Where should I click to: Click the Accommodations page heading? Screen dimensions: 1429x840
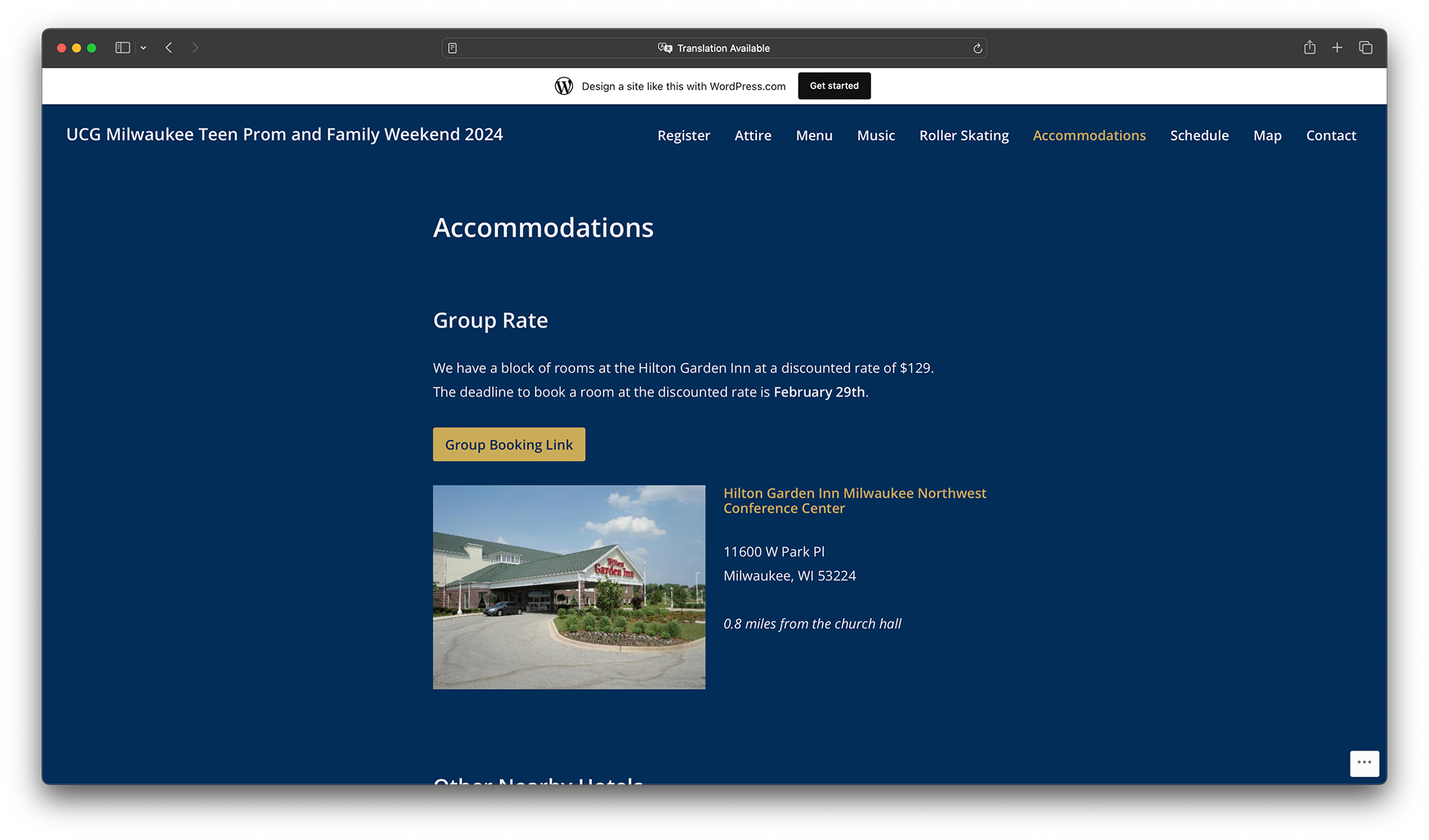(x=543, y=228)
